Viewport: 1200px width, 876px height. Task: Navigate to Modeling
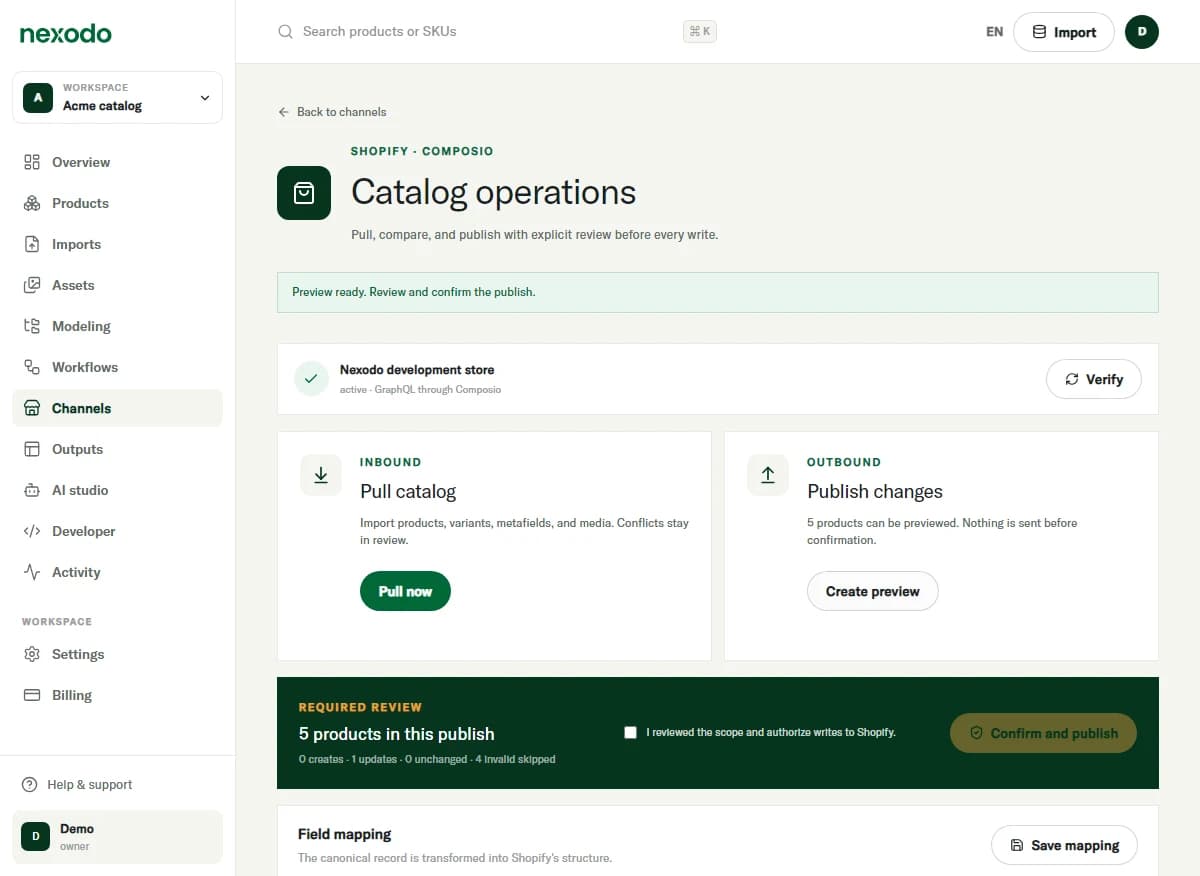click(x=117, y=326)
